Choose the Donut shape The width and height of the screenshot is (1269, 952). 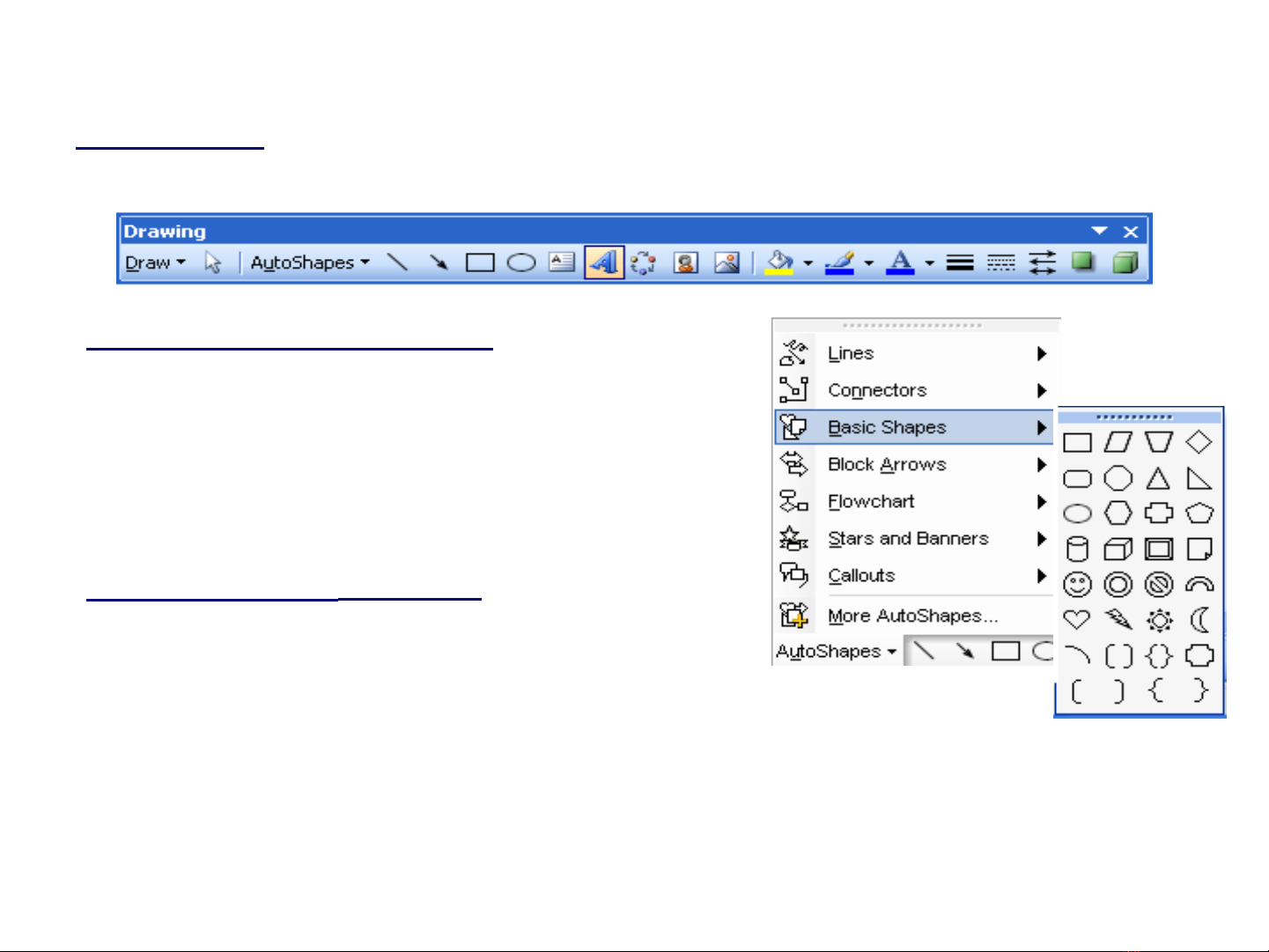[x=1118, y=585]
